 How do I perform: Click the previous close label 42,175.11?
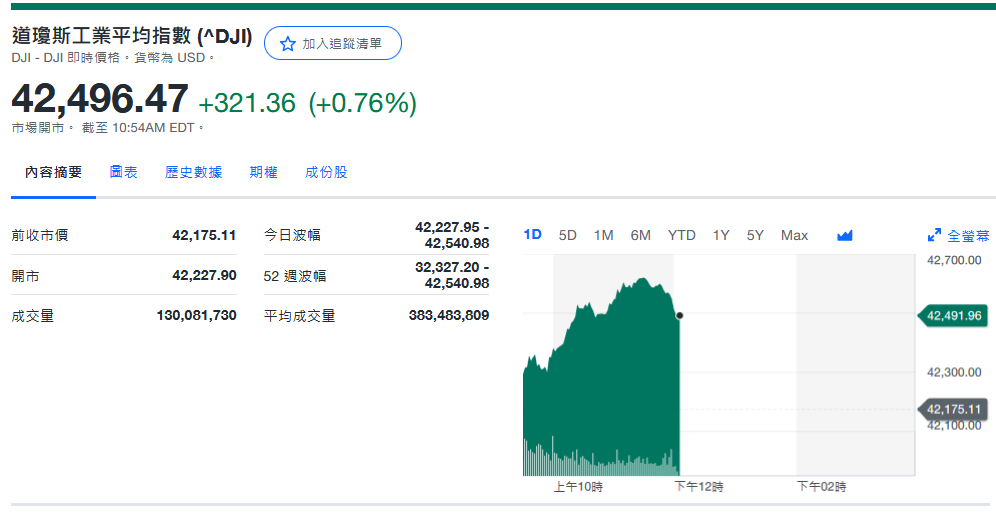coord(954,409)
